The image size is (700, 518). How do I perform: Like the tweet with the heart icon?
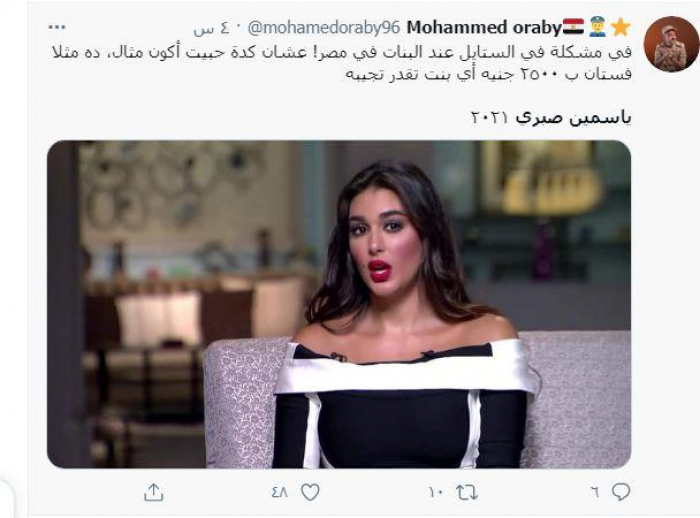pyautogui.click(x=310, y=492)
